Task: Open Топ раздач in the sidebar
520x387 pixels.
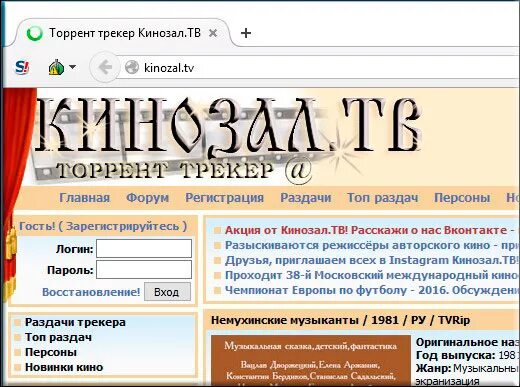Action: pyautogui.click(x=58, y=337)
